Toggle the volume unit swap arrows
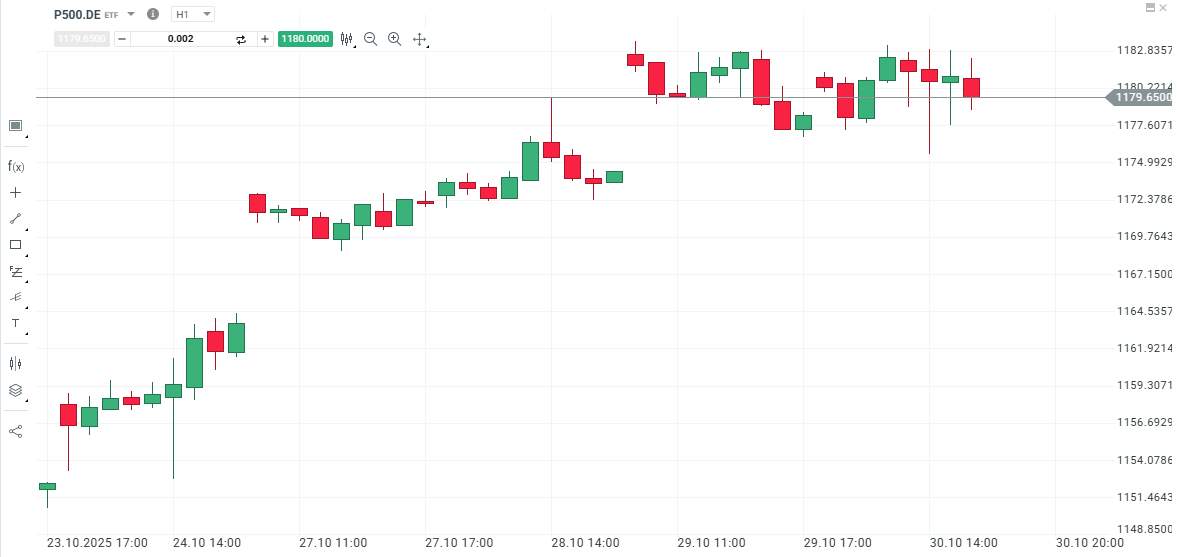This screenshot has height=557, width=1177. click(241, 39)
